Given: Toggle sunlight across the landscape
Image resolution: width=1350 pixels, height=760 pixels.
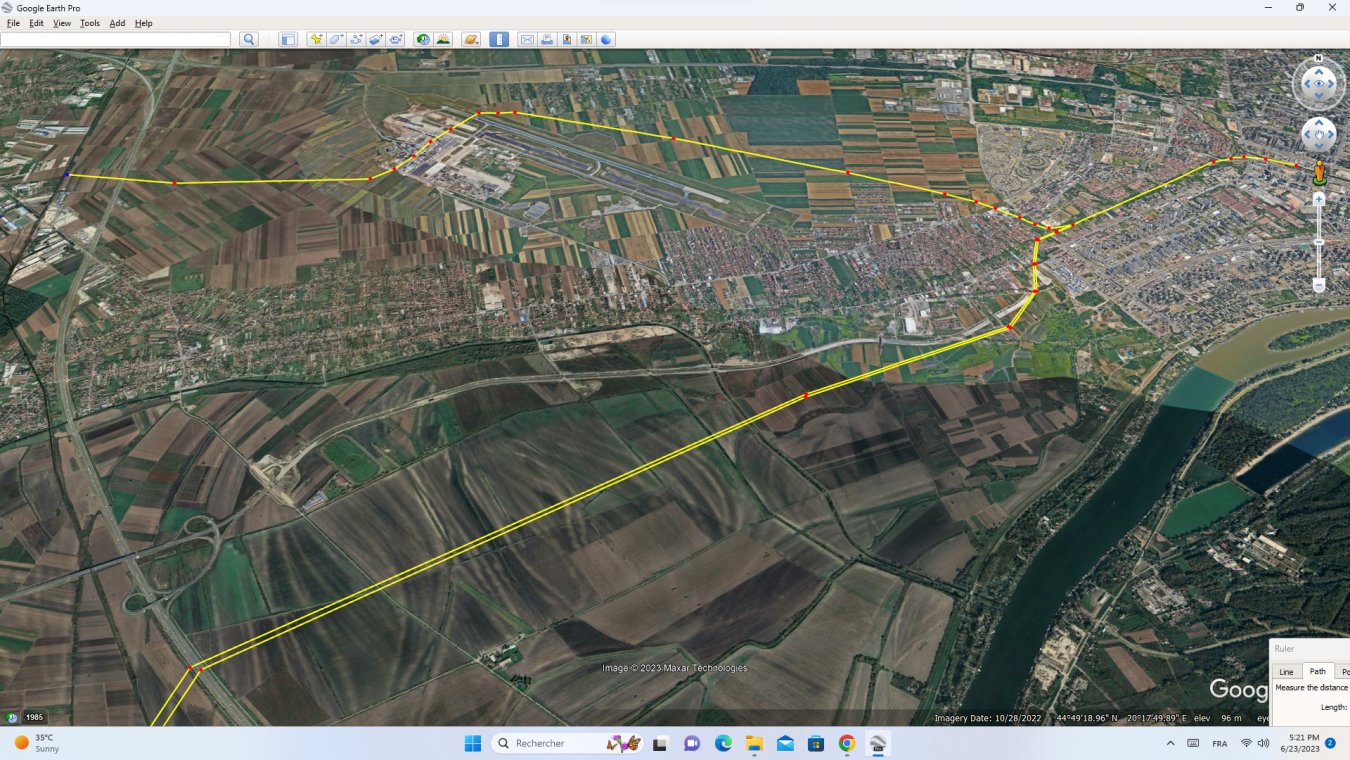Looking at the screenshot, I should coord(443,40).
